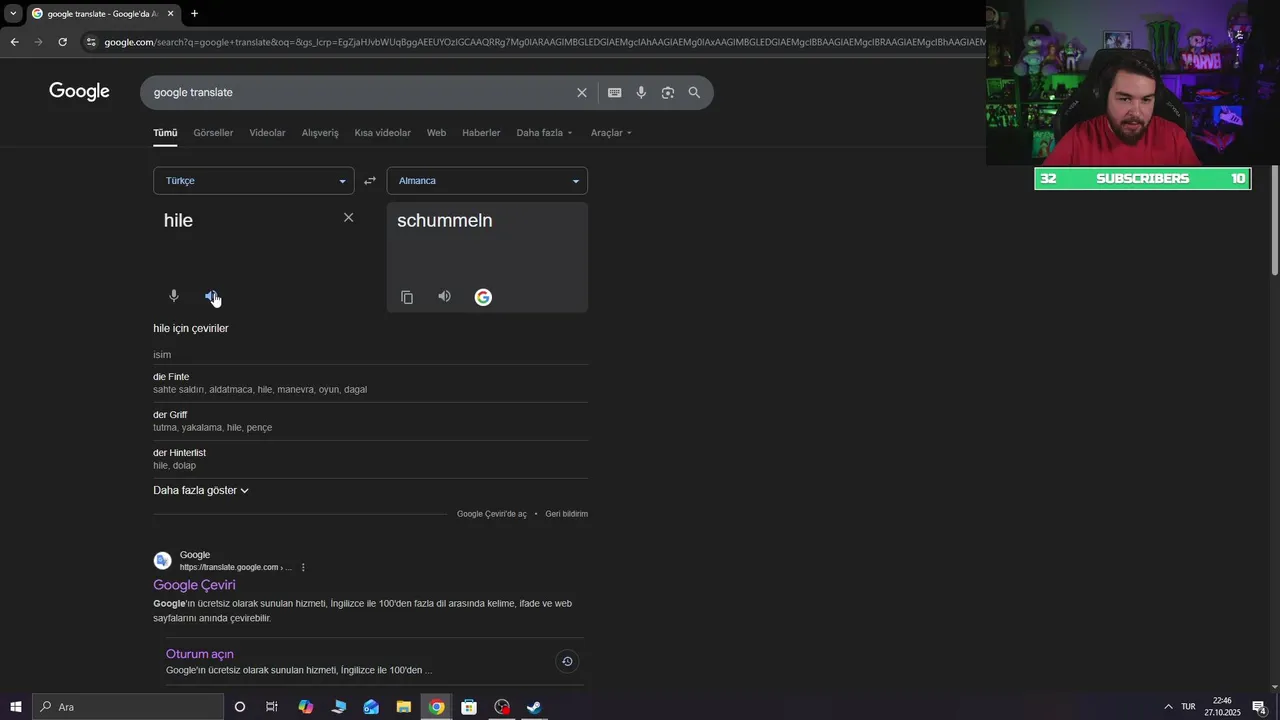Expand 'Daha fazla göster' translations

pos(201,490)
